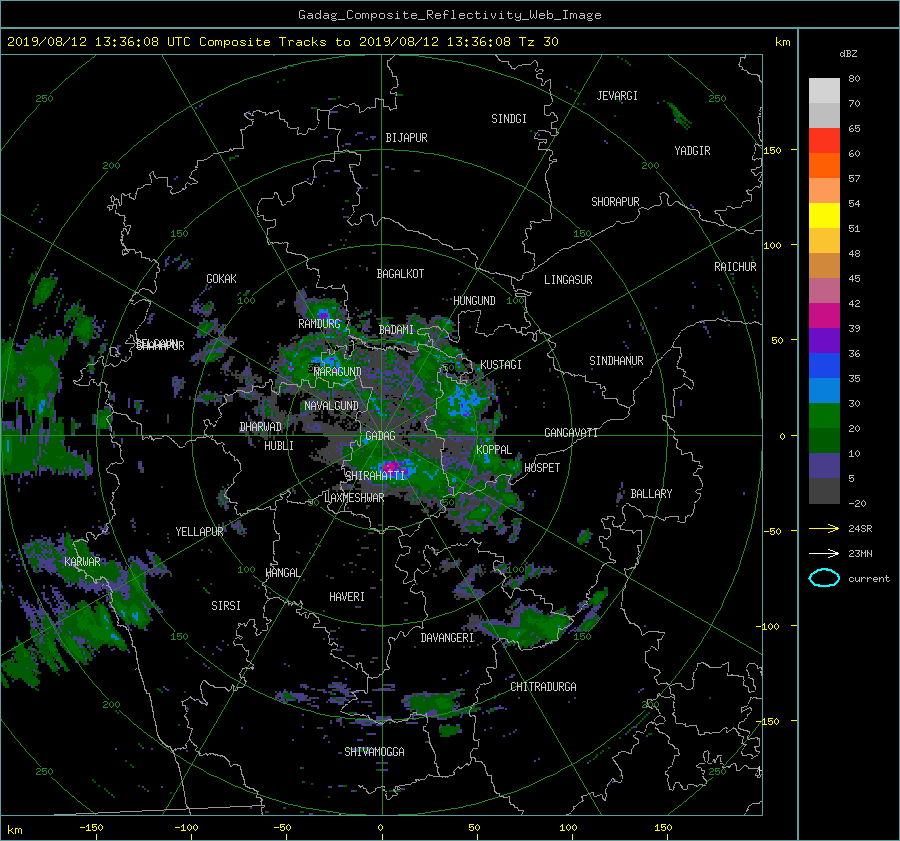This screenshot has height=841, width=900.
Task: Click the SIRSI city label
Action: [x=226, y=606]
